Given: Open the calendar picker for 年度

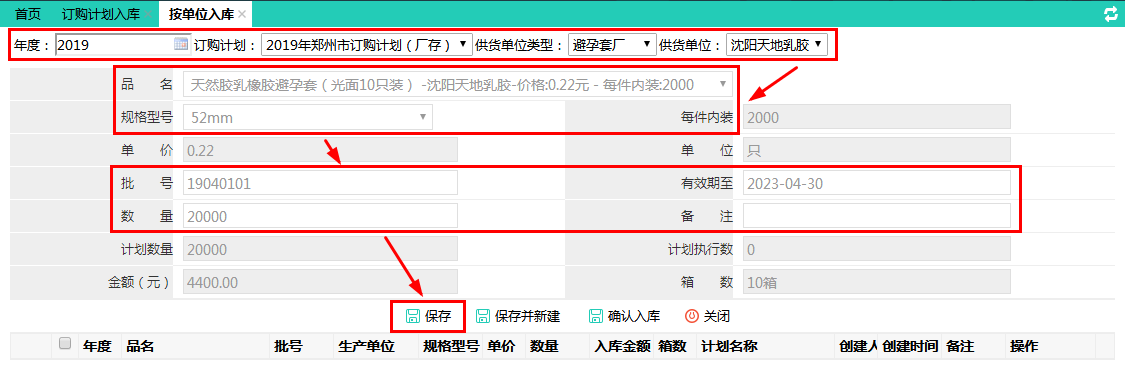Looking at the screenshot, I should click(181, 44).
